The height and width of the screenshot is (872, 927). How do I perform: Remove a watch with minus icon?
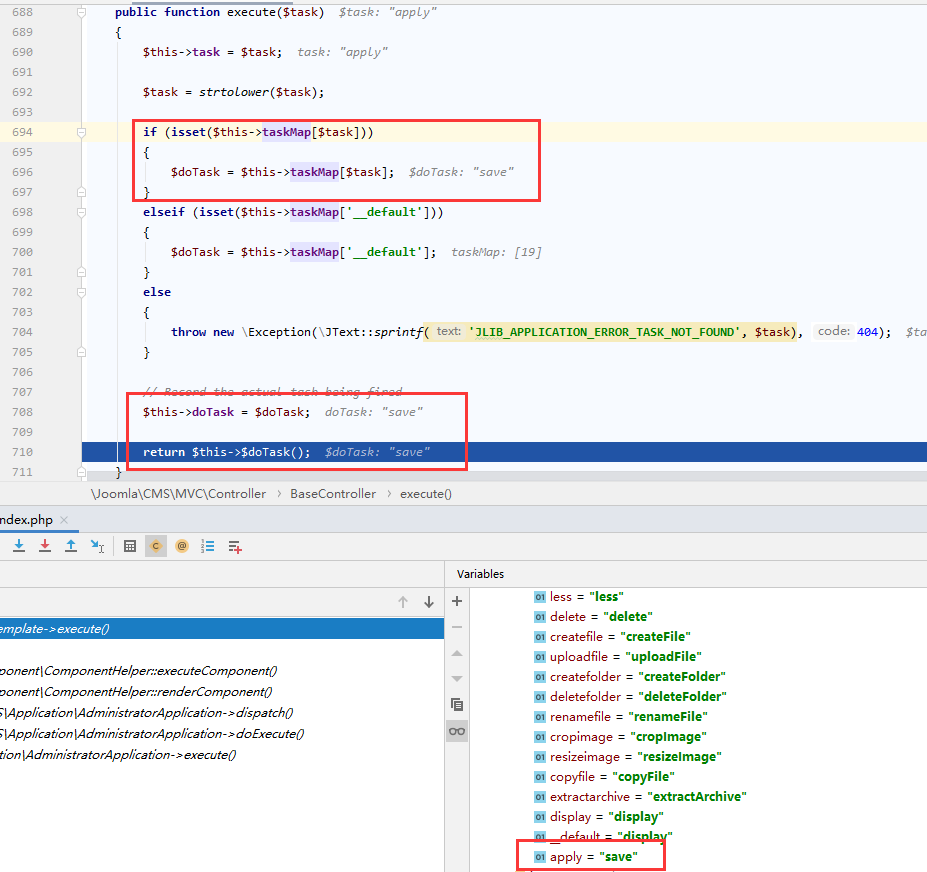457,627
